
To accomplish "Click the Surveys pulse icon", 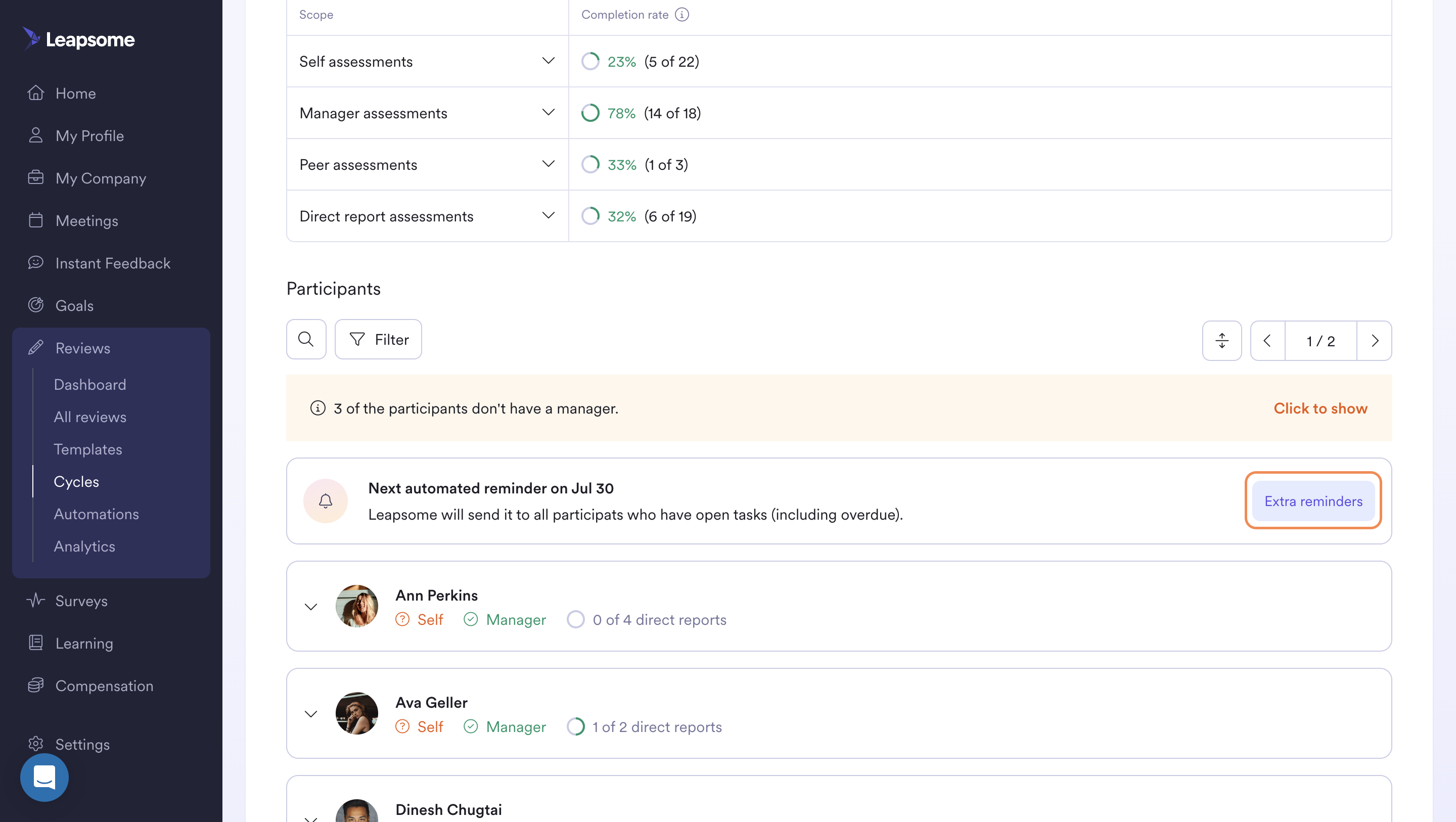I will point(35,600).
